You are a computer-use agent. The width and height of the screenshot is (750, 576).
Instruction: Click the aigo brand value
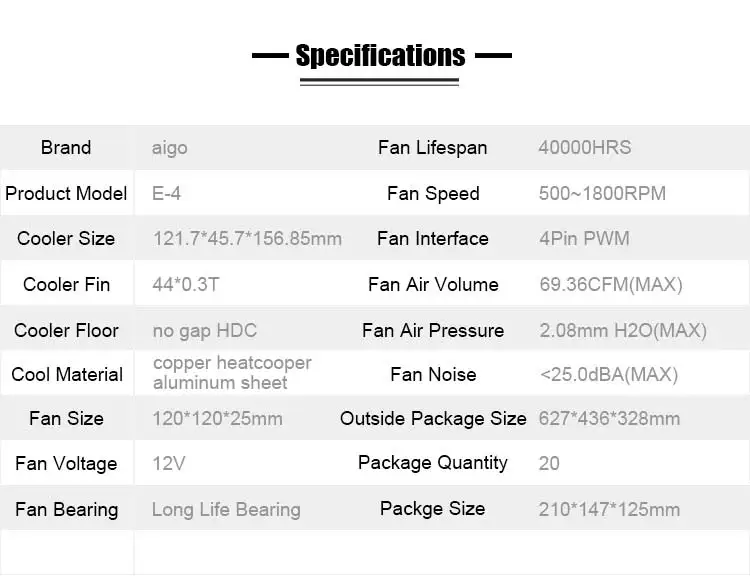(169, 148)
